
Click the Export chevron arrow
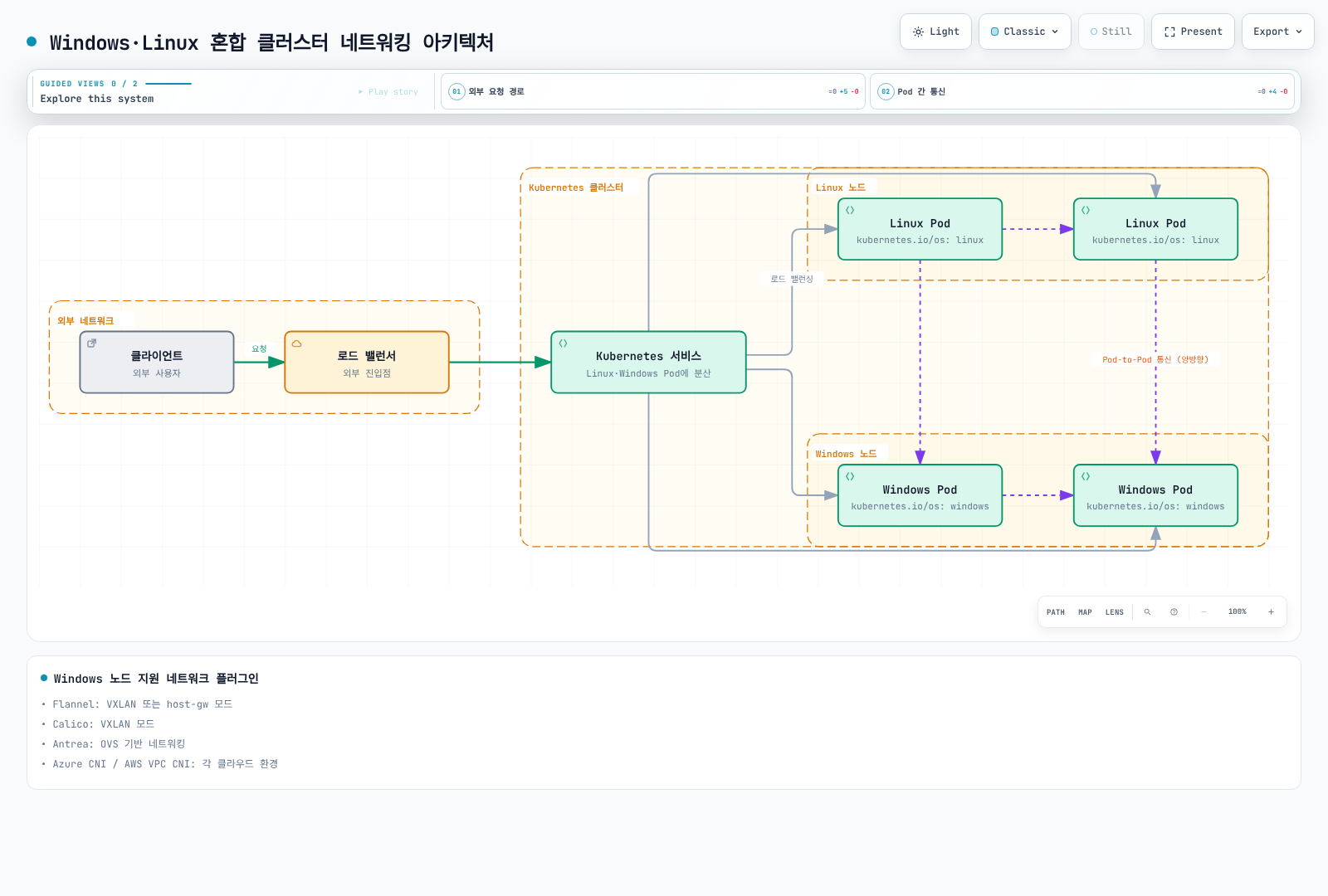tap(1298, 32)
